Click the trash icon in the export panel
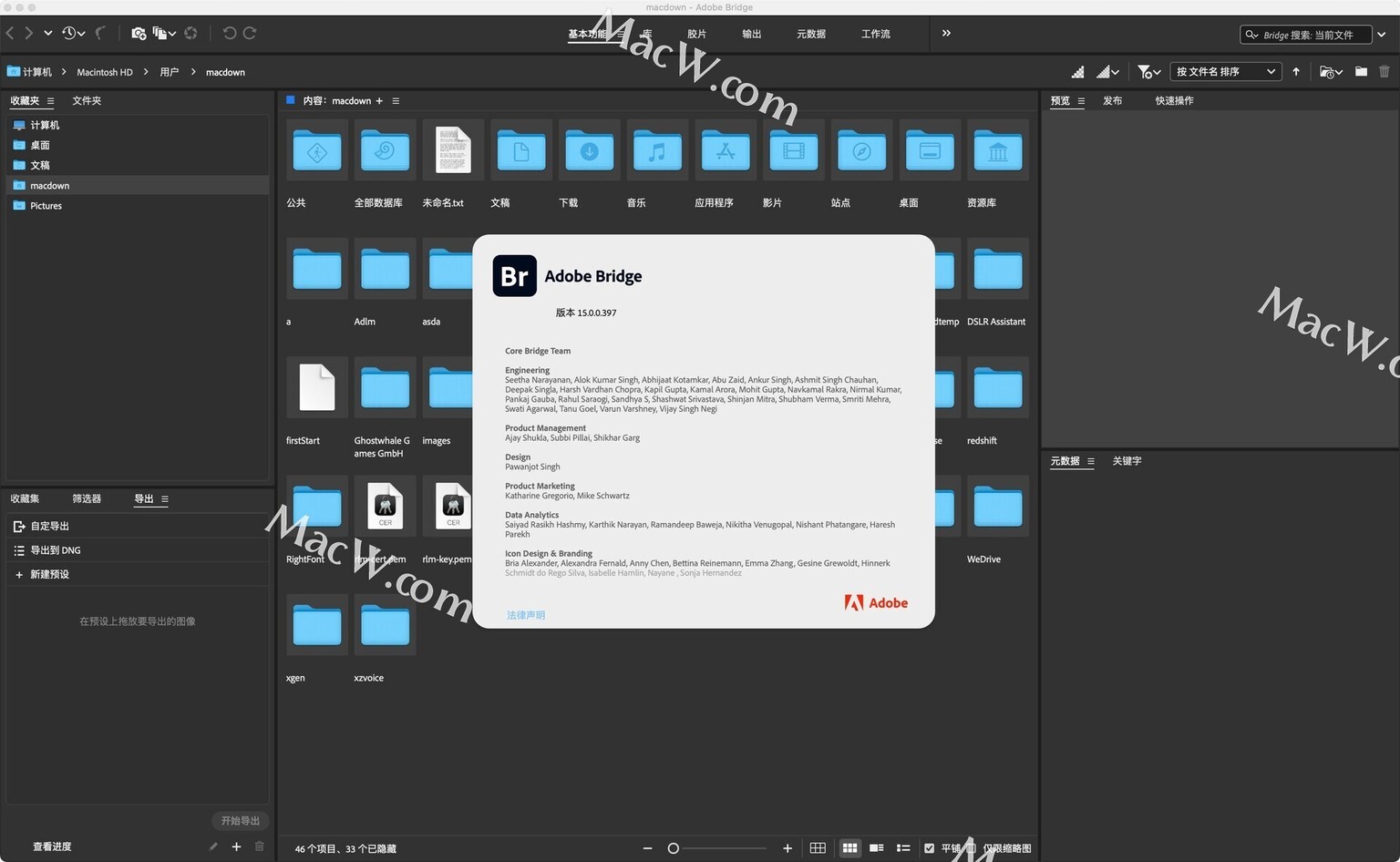The image size is (1400, 862). pyautogui.click(x=260, y=847)
